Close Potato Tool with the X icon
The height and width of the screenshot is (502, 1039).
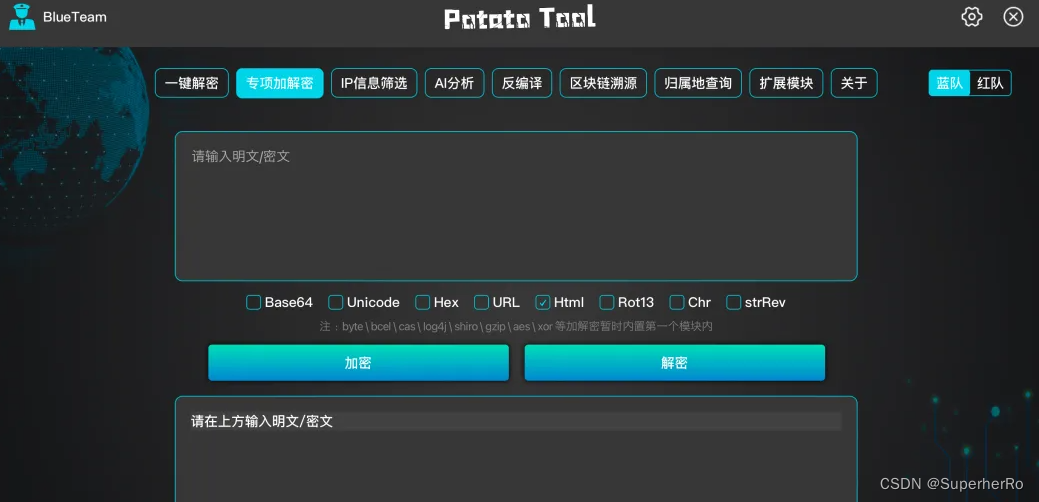(x=1013, y=17)
